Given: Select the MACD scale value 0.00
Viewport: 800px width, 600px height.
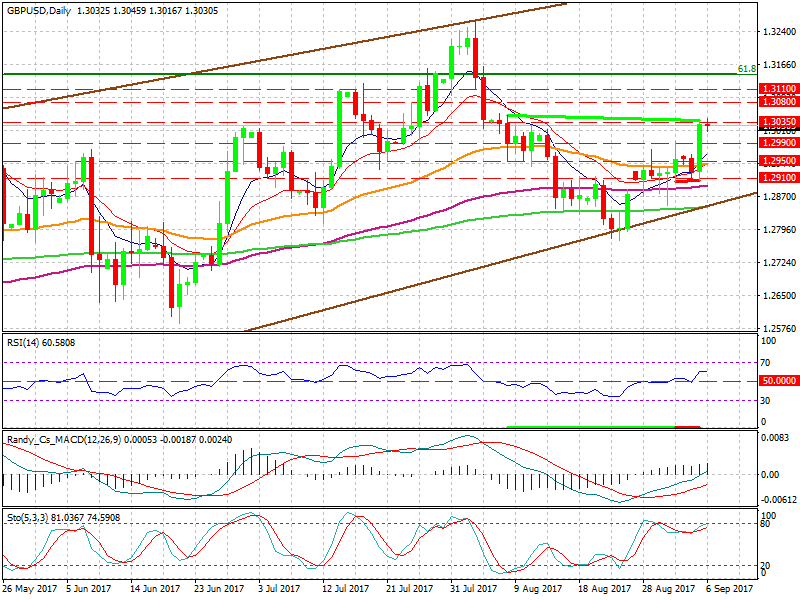Looking at the screenshot, I should pyautogui.click(x=770, y=474).
